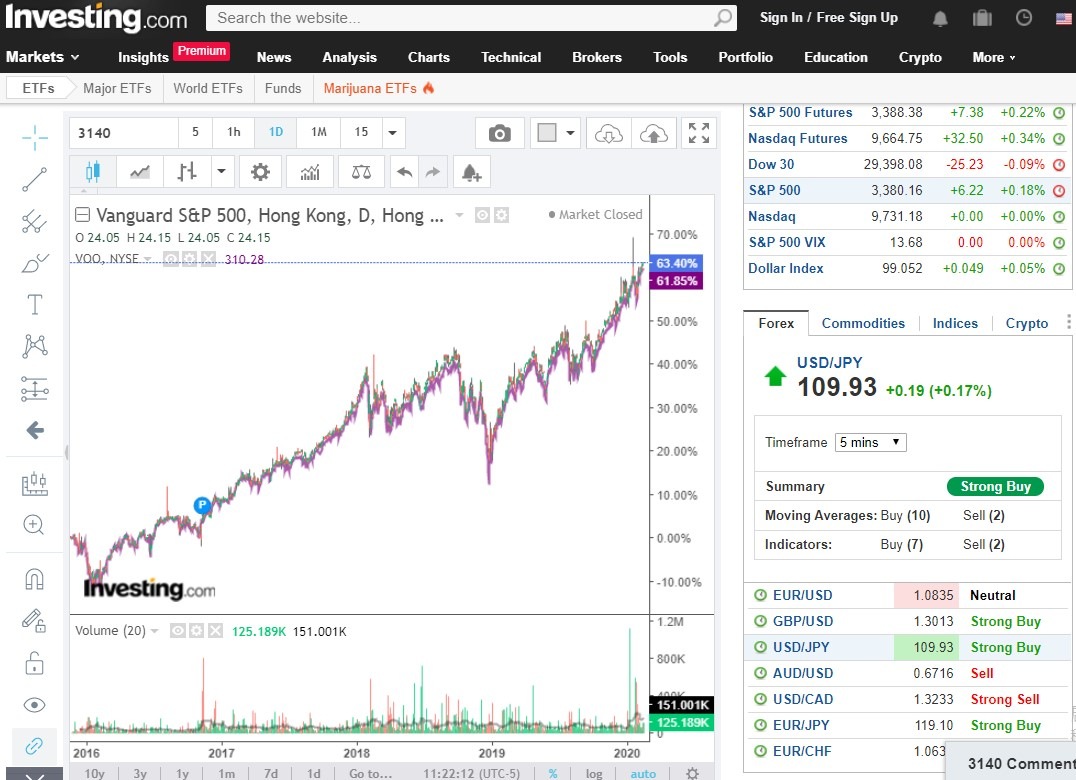Image resolution: width=1076 pixels, height=780 pixels.
Task: Expand the chart style dropdown arrow
Action: coord(222,172)
